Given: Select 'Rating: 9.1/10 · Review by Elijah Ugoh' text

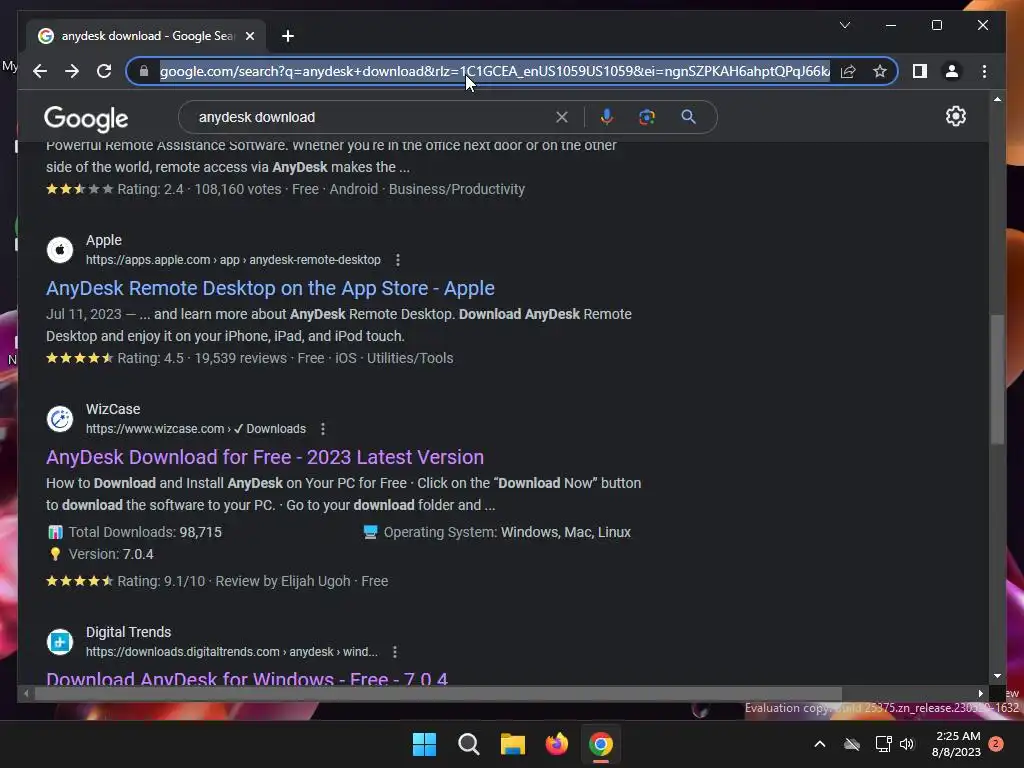Looking at the screenshot, I should tap(234, 581).
